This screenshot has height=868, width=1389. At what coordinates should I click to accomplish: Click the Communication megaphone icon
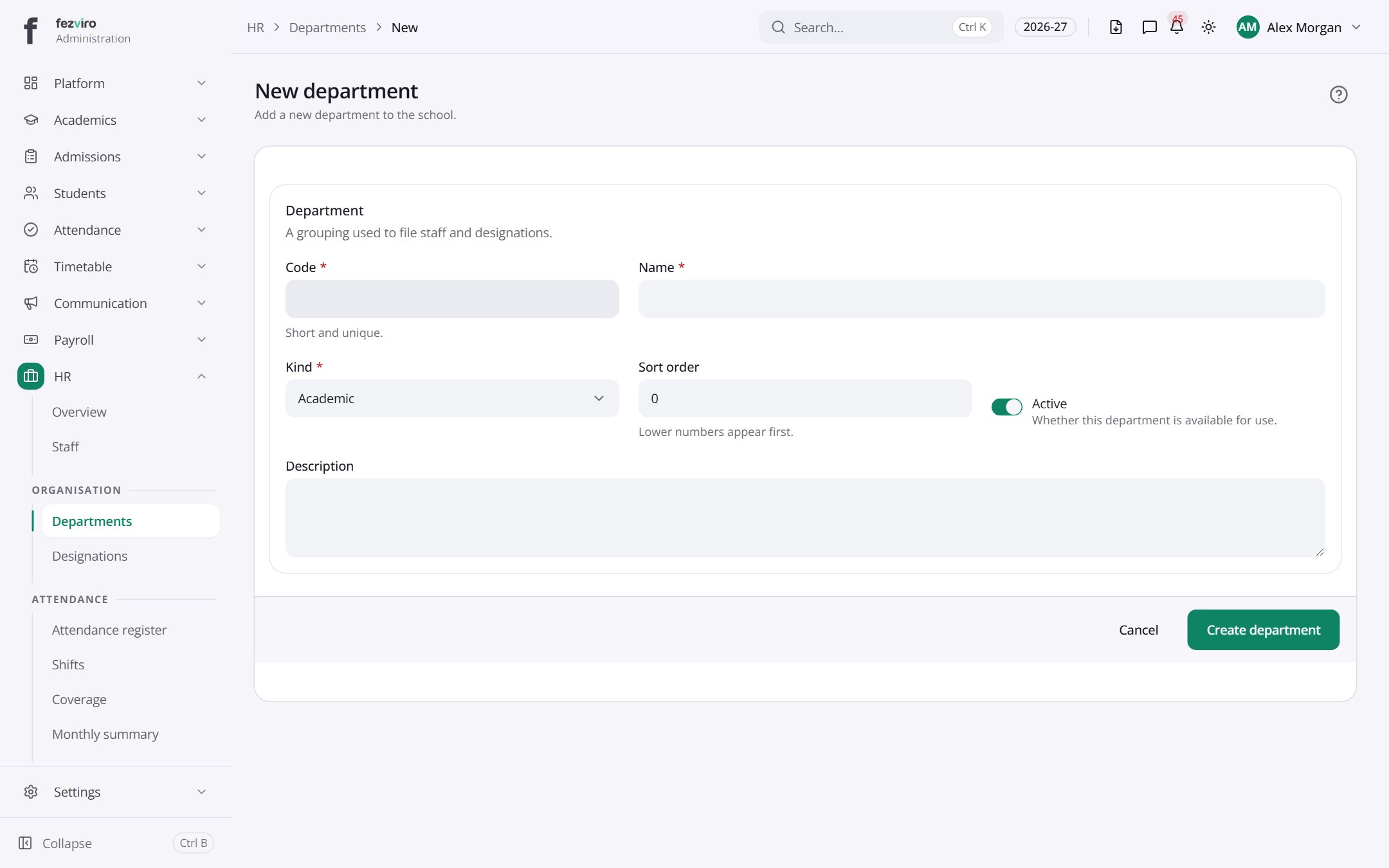point(31,303)
